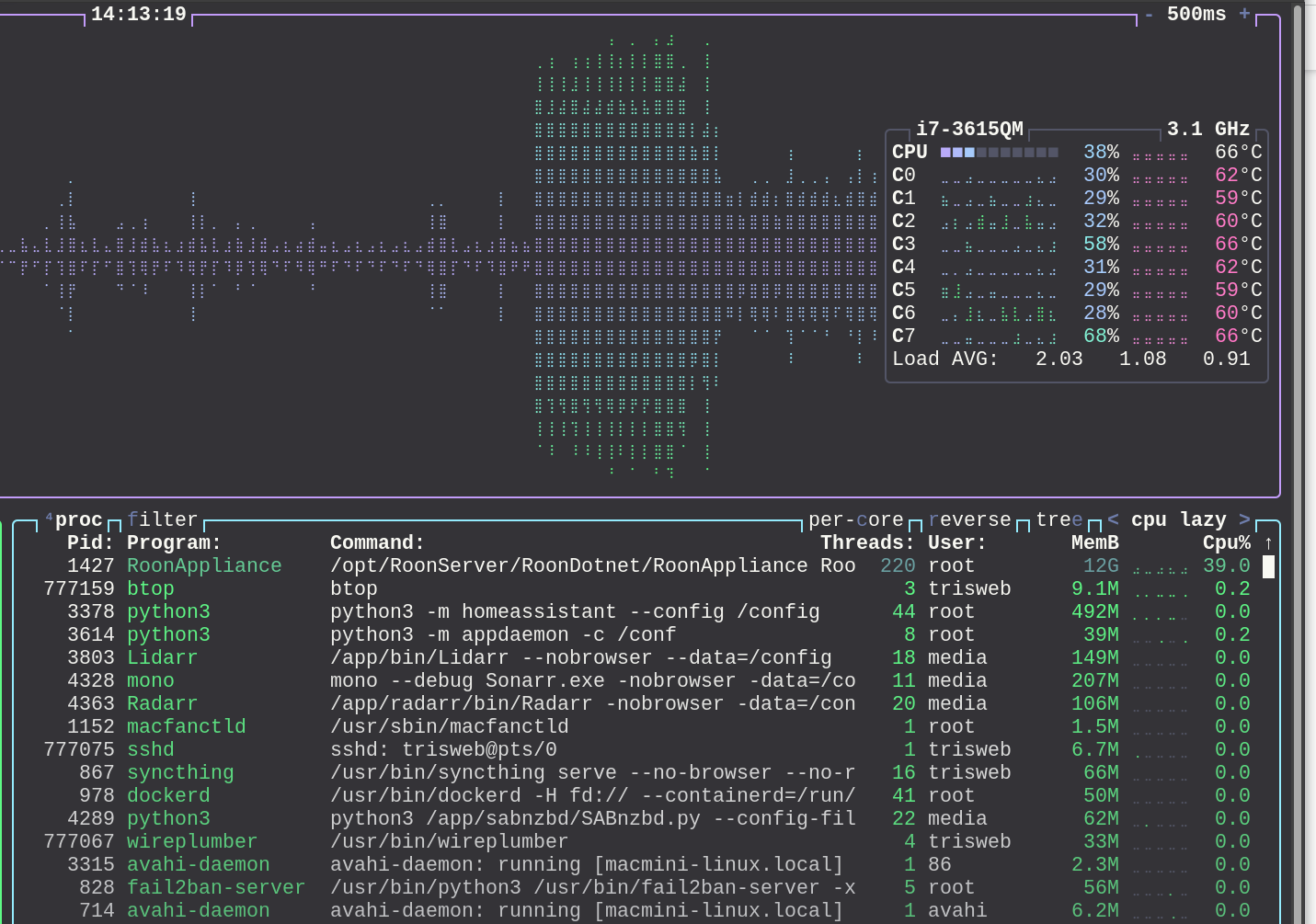Click the cpu lazy sort label
Viewport: 1316px width, 924px height.
1178,519
